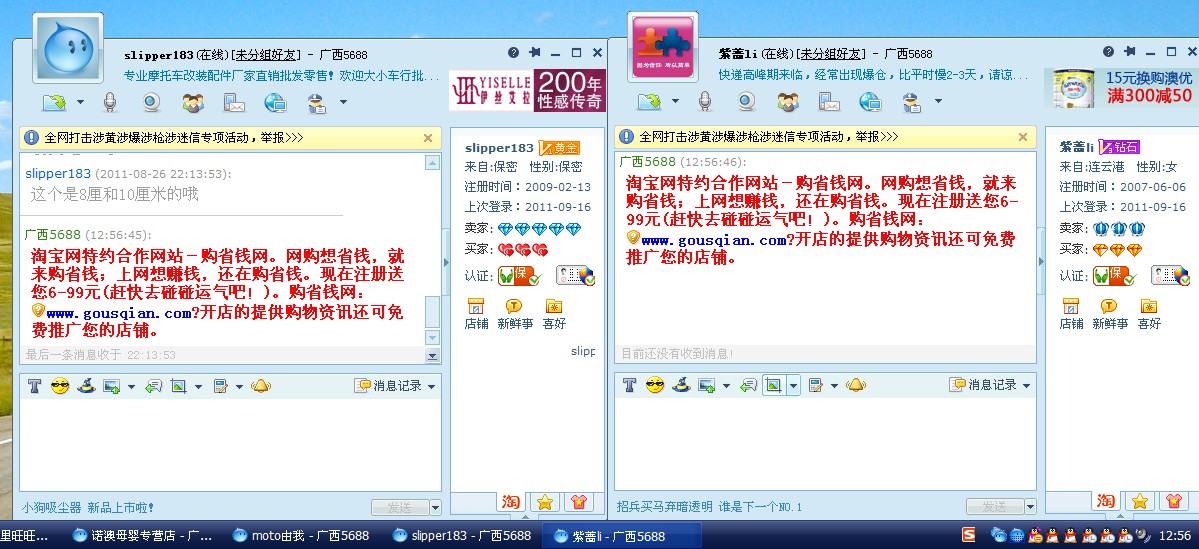Open globe browser icon in slipper183 toolbar

point(275,102)
